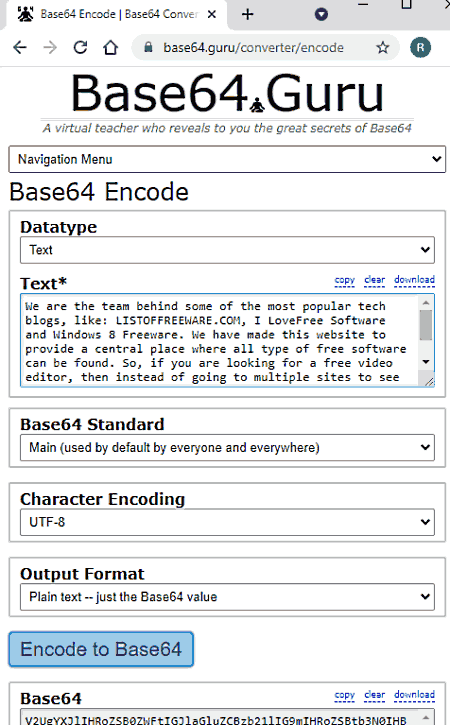The height and width of the screenshot is (725, 450).
Task: Click the site padlock icon
Action: (x=148, y=47)
